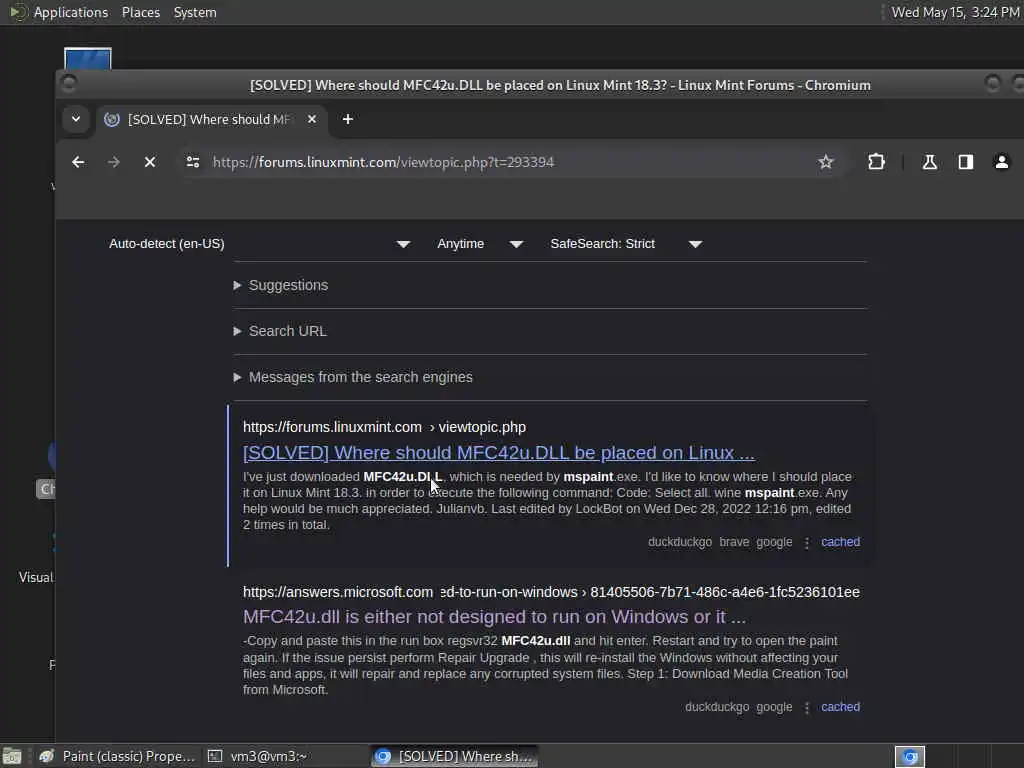Expand the Suggestions section
Image resolution: width=1024 pixels, height=768 pixels.
pyautogui.click(x=281, y=285)
